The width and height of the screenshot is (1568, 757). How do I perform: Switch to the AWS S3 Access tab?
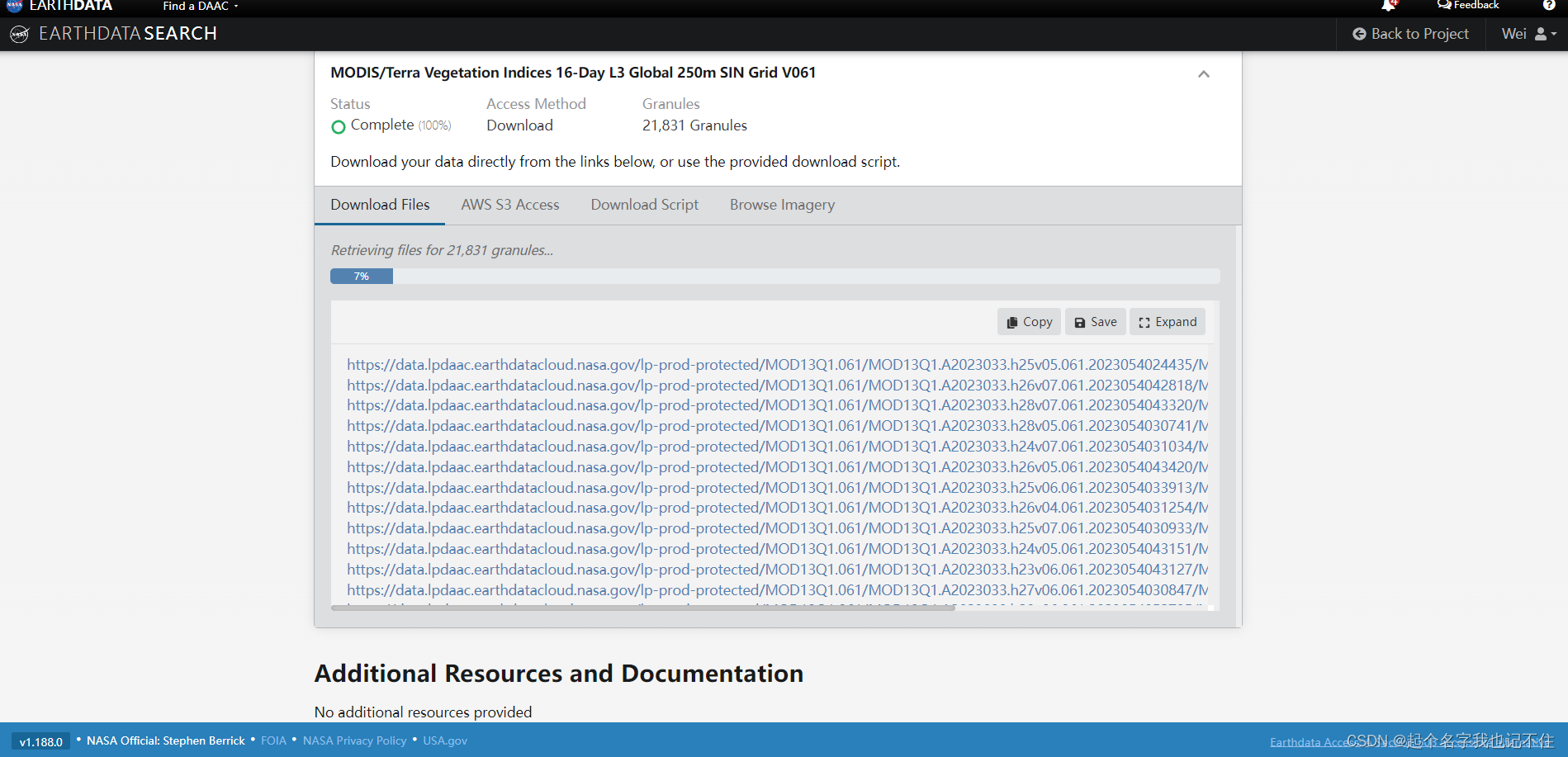[x=510, y=205]
